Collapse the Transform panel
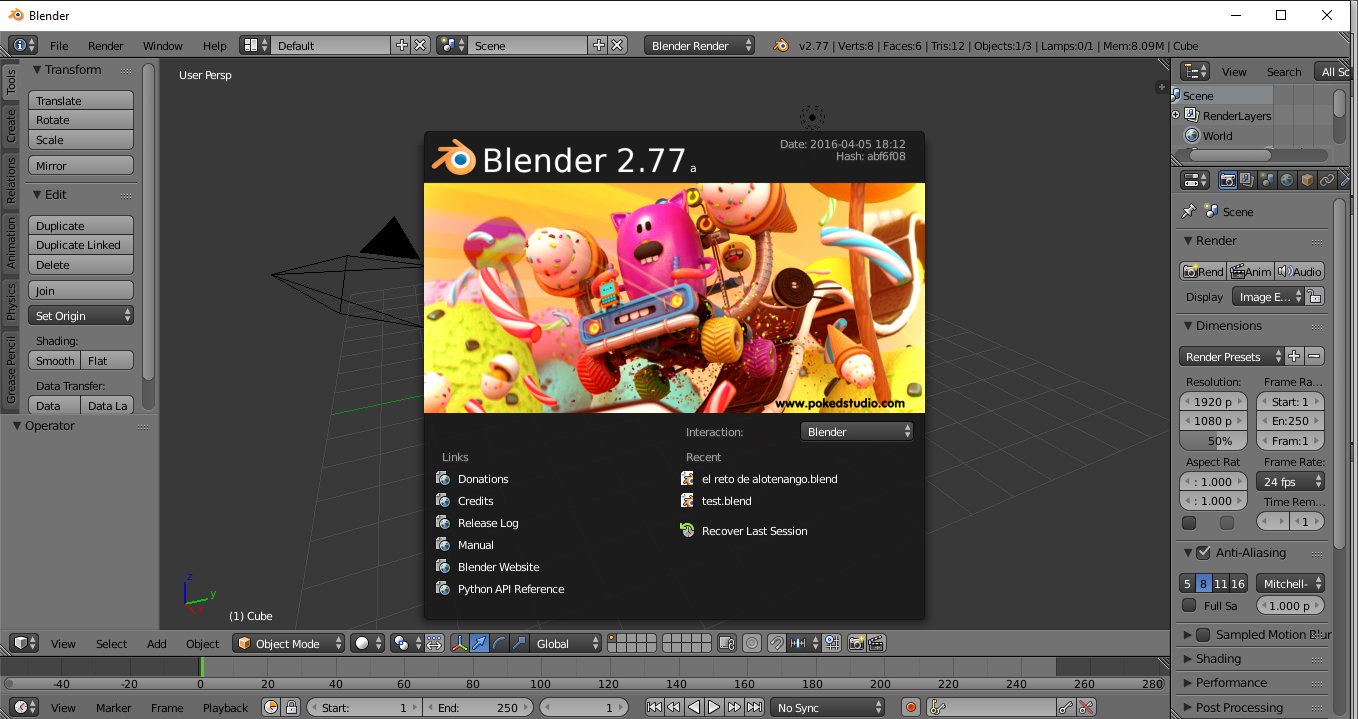Viewport: 1358px width, 719px height. pos(37,70)
